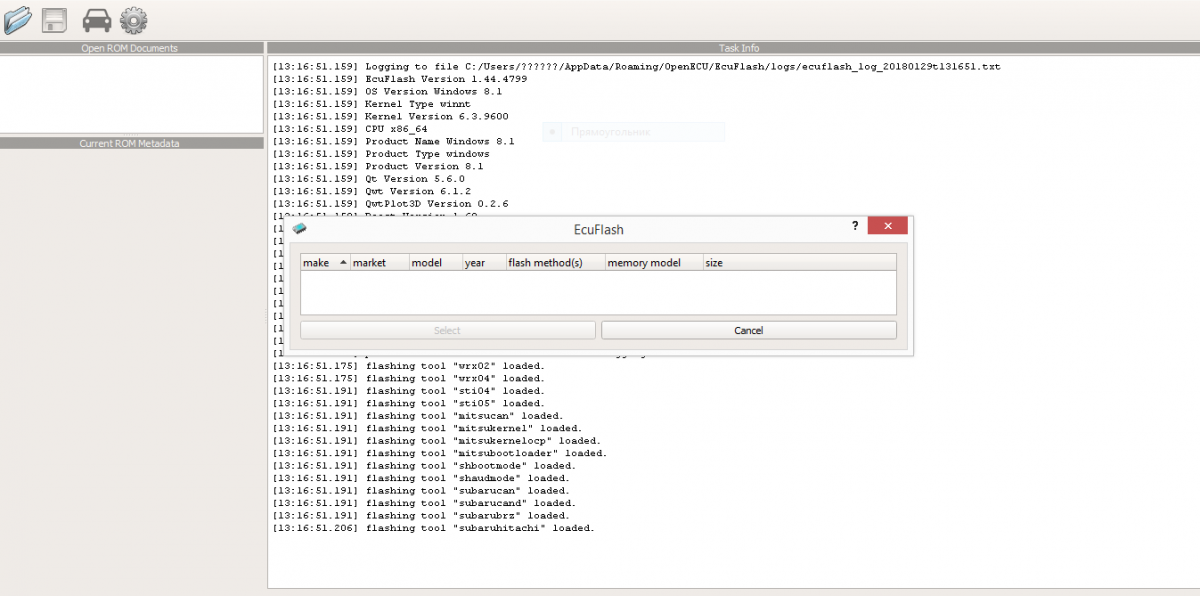Click the flash method(s) column header
The height and width of the screenshot is (596, 1200).
click(555, 262)
